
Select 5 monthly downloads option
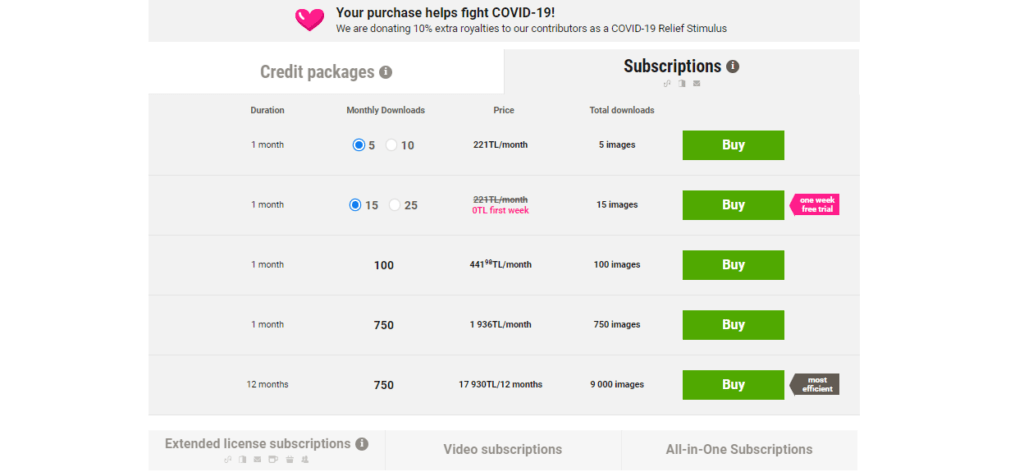(359, 145)
